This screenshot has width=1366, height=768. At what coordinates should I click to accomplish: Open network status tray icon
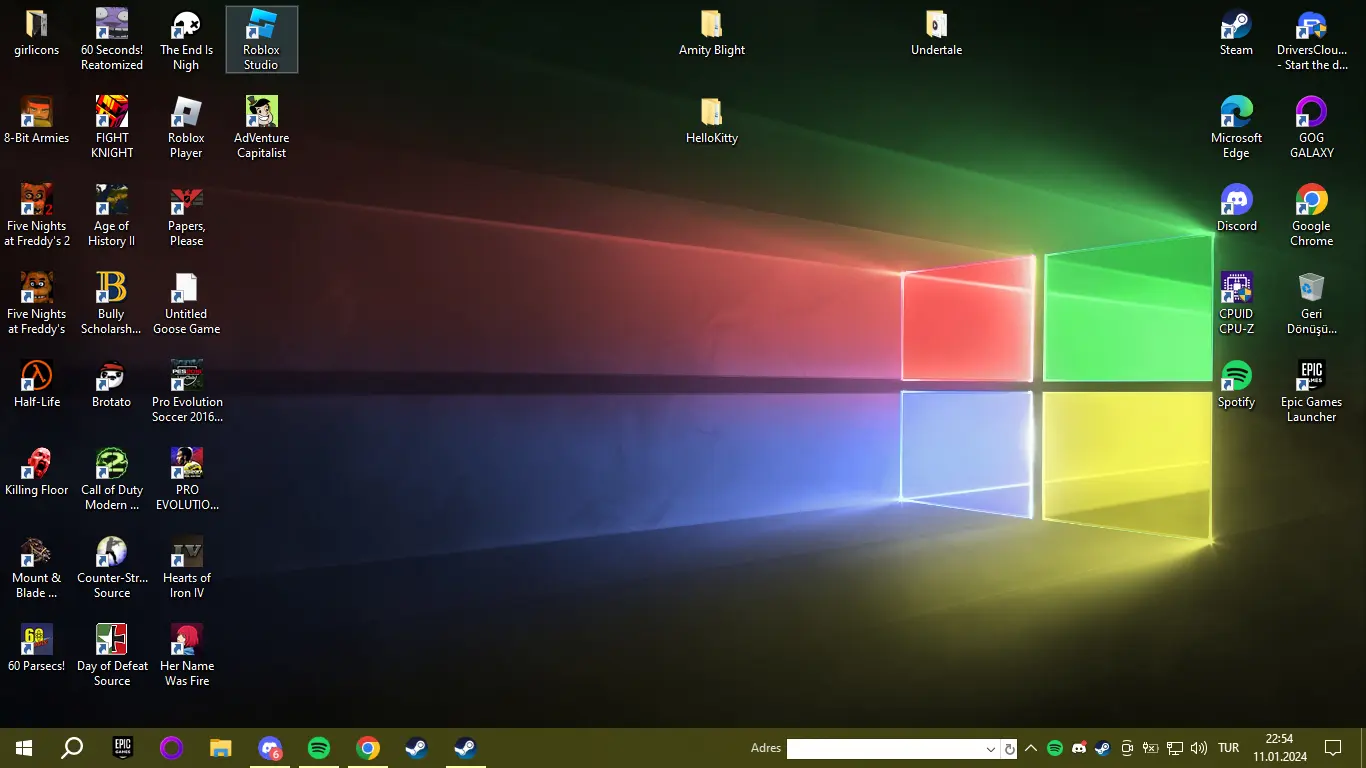click(x=1175, y=748)
